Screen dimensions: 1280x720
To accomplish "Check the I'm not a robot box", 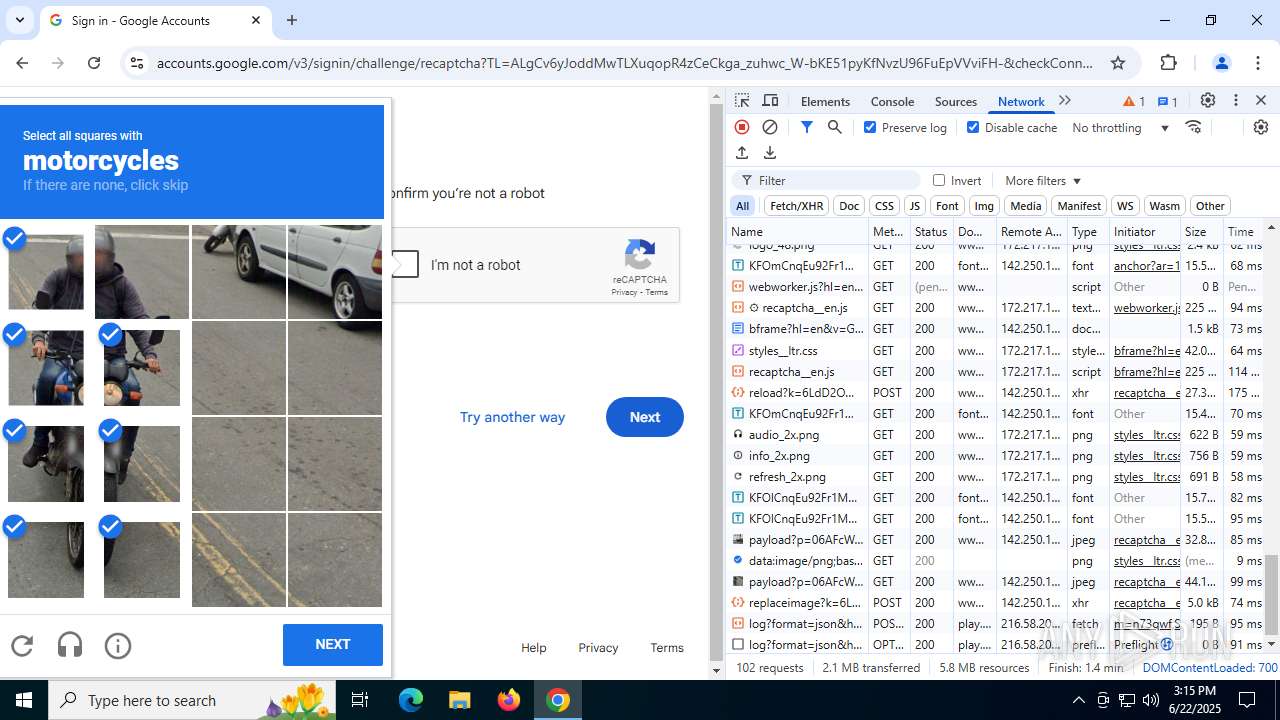I will tap(404, 264).
